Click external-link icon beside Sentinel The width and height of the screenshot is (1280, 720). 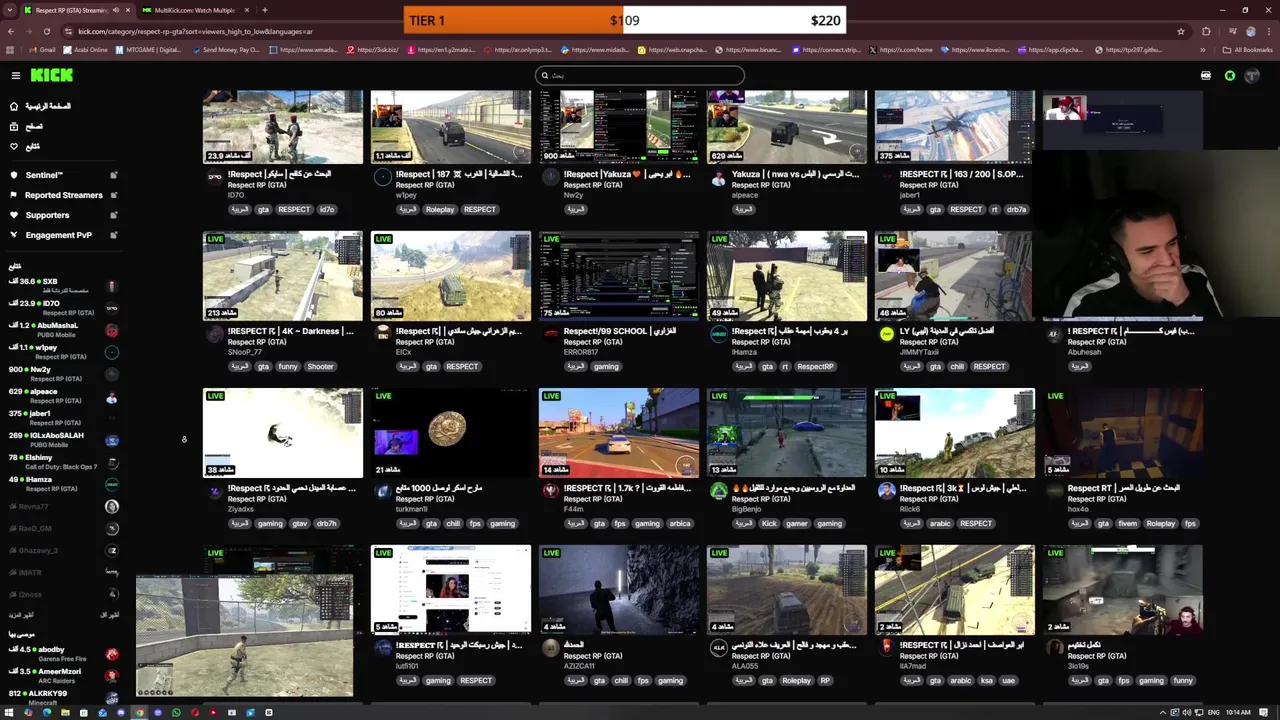pyautogui.click(x=113, y=175)
